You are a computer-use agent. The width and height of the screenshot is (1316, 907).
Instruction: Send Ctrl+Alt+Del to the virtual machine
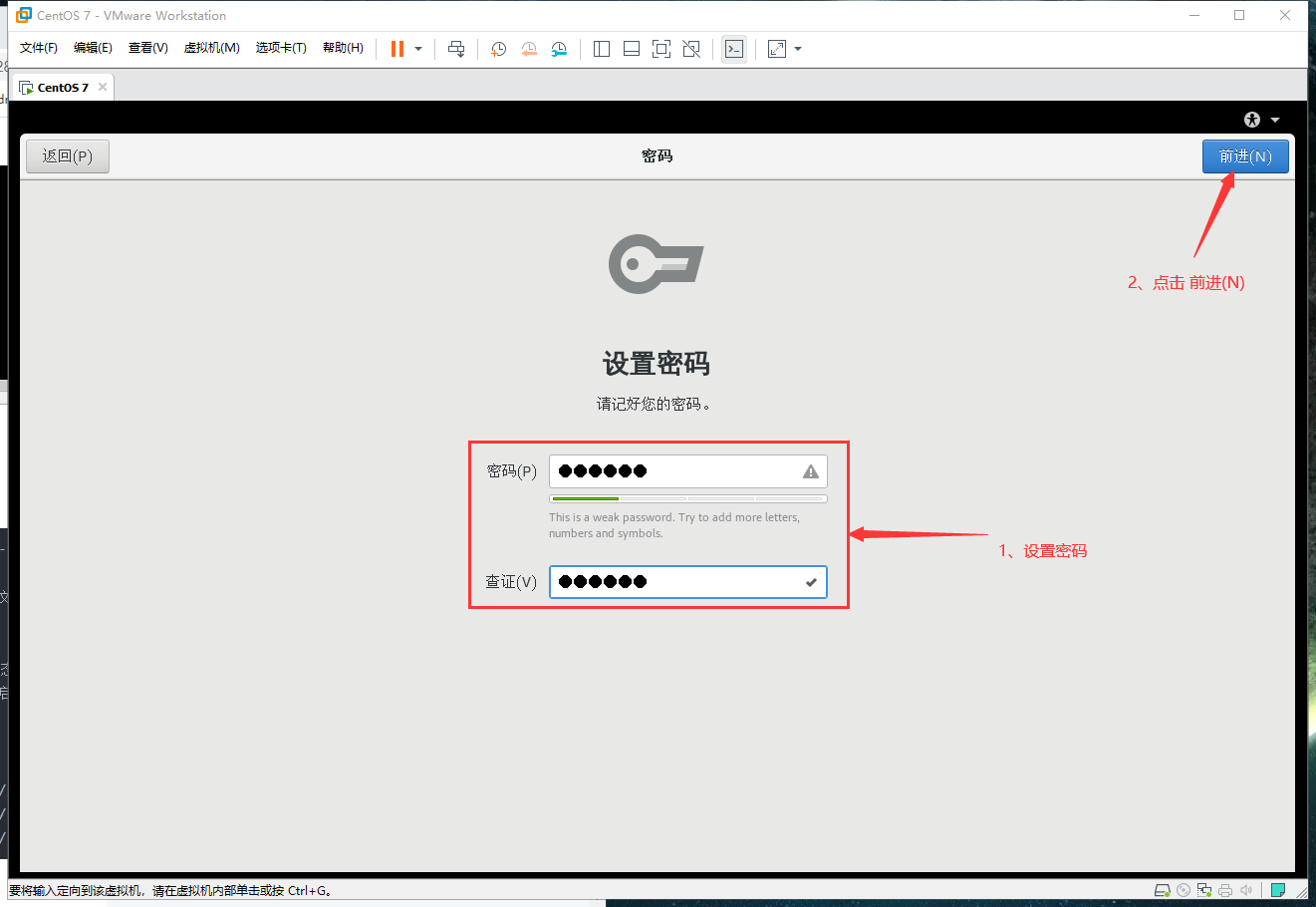[456, 49]
